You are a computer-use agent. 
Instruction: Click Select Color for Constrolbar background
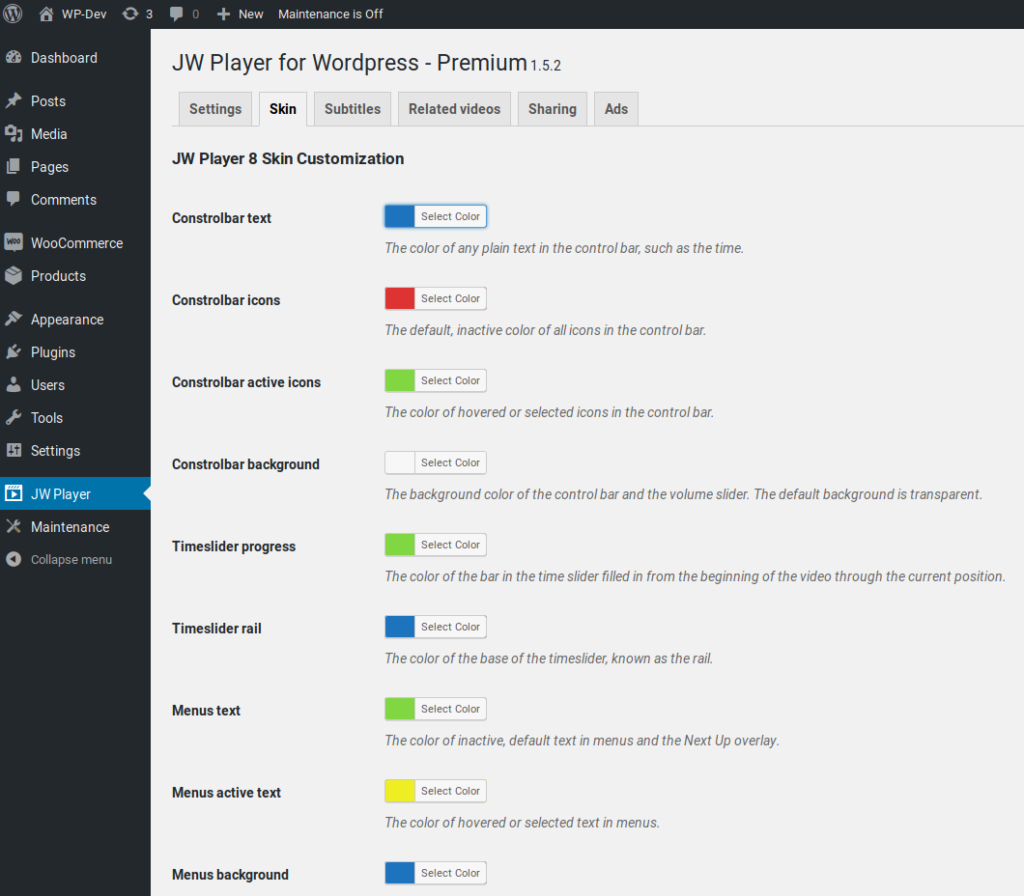pyautogui.click(x=450, y=462)
